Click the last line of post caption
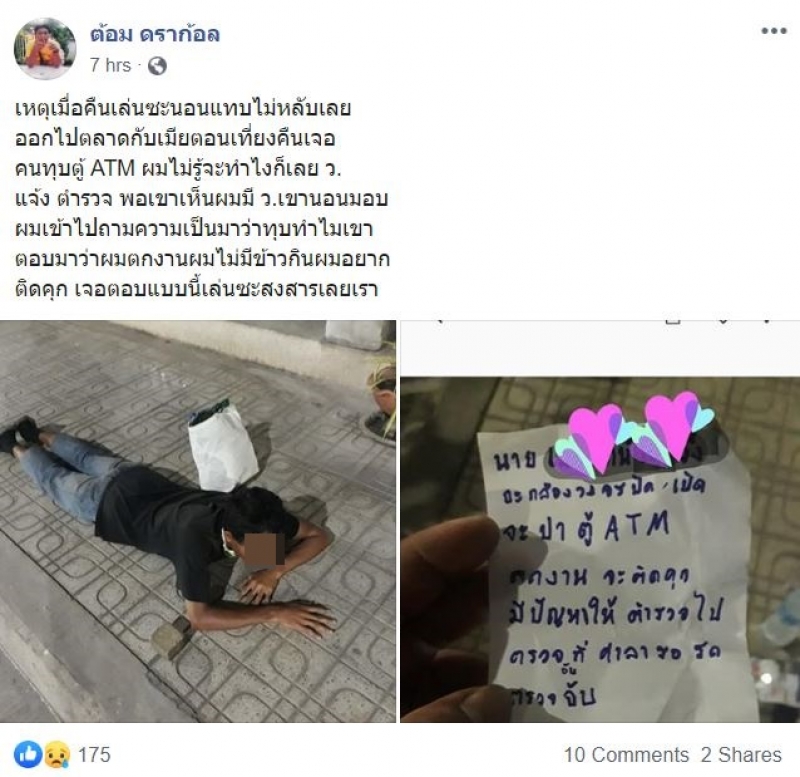The width and height of the screenshot is (800, 777). 196,289
